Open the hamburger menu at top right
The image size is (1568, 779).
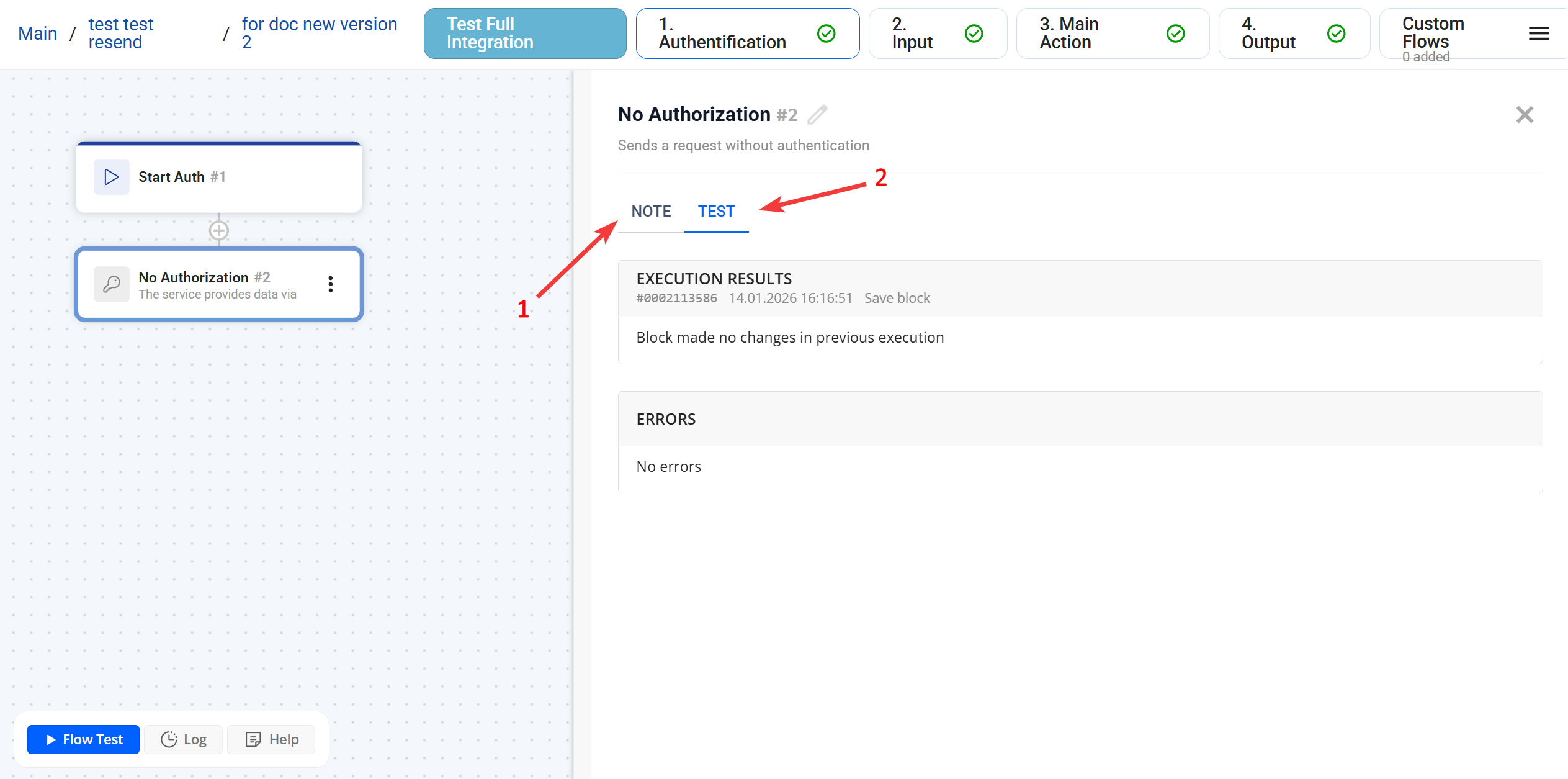pos(1538,34)
